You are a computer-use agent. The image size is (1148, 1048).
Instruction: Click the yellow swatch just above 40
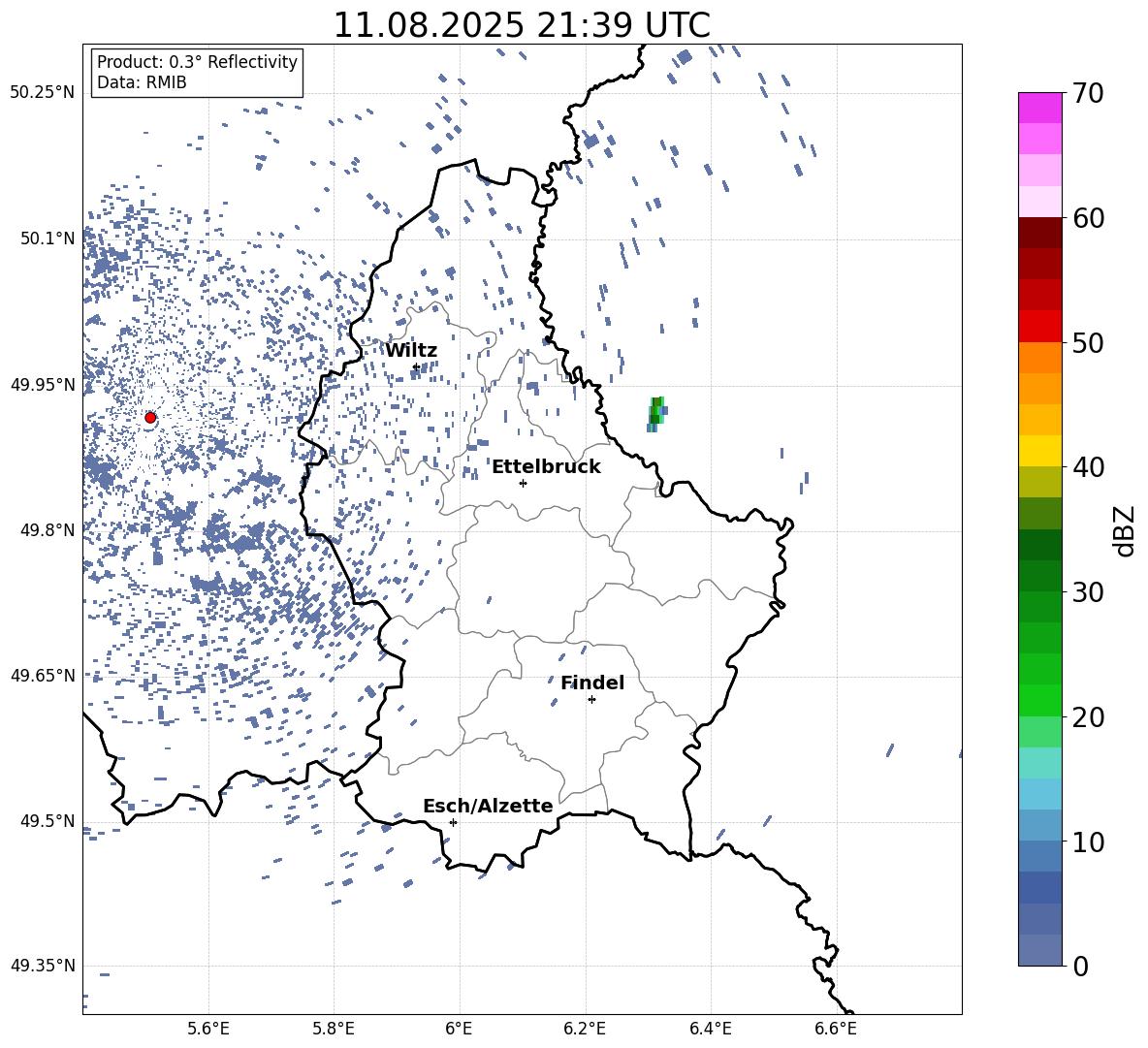pyautogui.click(x=1039, y=451)
